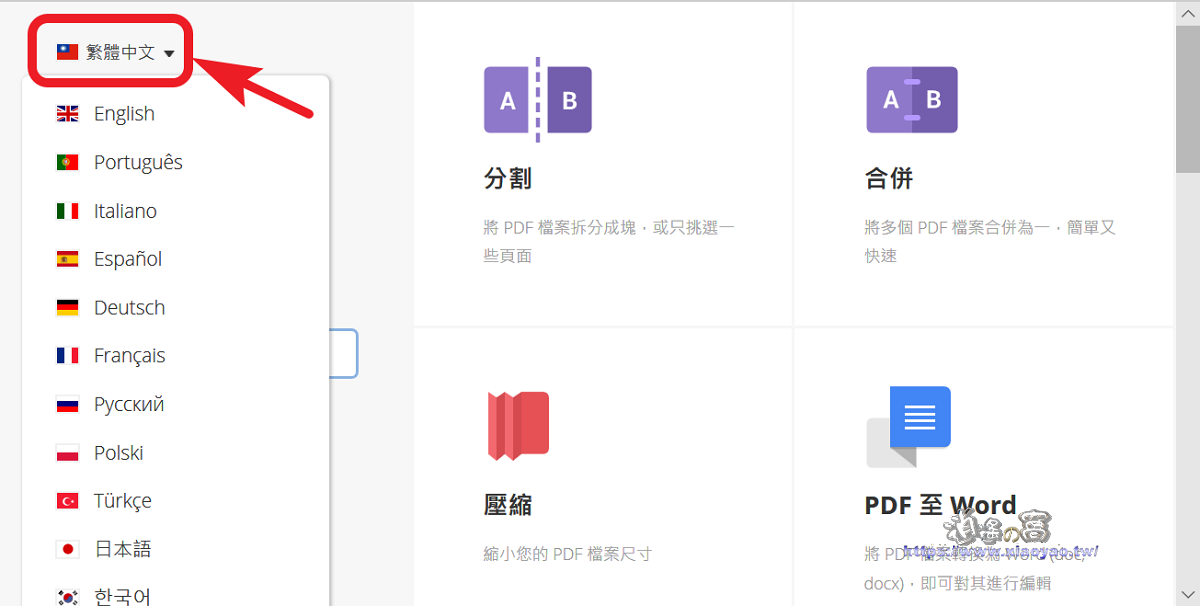Click the Merge PDF (合併) icon
Screen dimensions: 1200x606
[912, 100]
